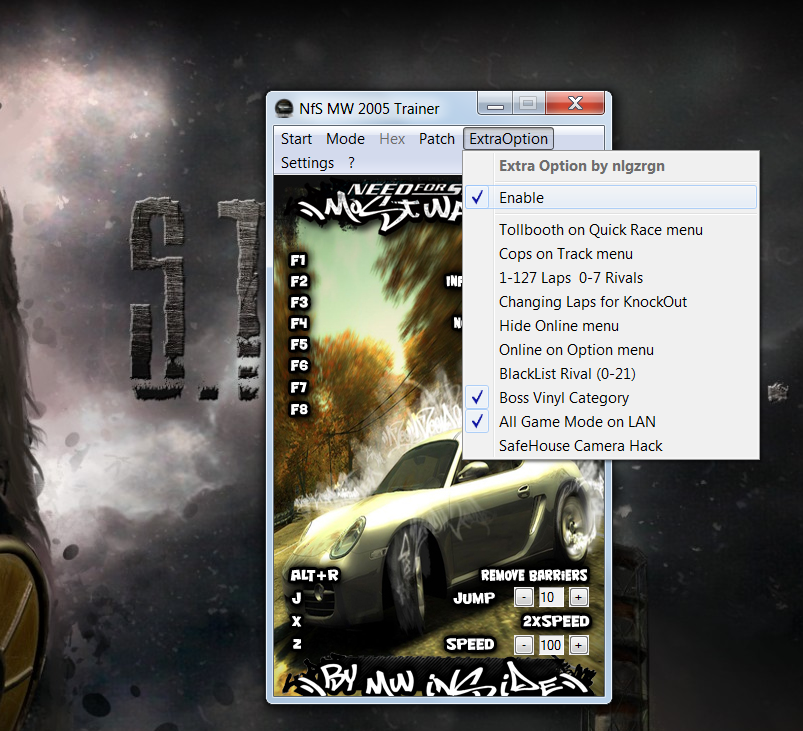Uncheck Boss Vinyl Category
Screen dimensions: 803x731
(610, 398)
